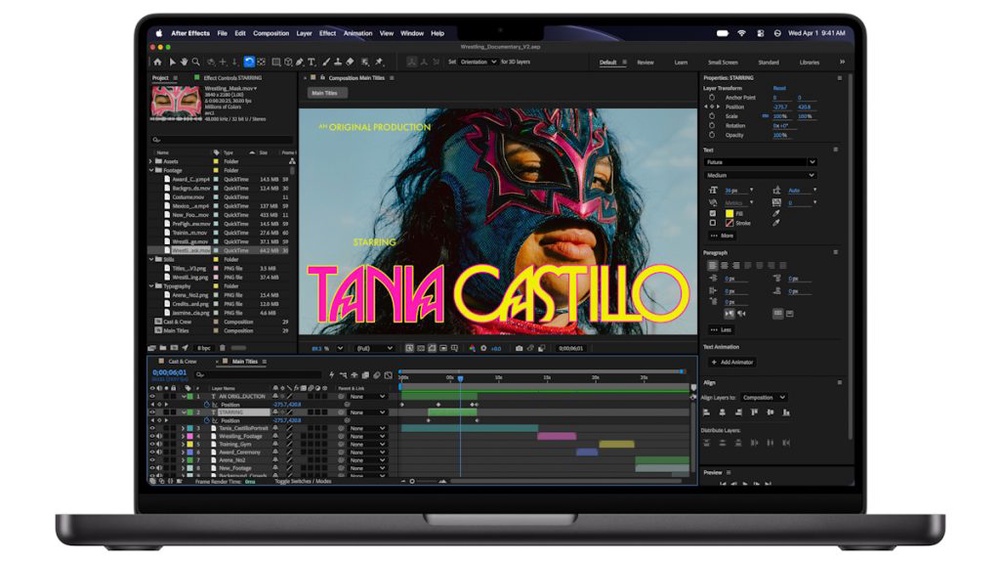Screen dimensions: 1000x563
Task: Select the Clone Stamp tool
Action: (338, 62)
